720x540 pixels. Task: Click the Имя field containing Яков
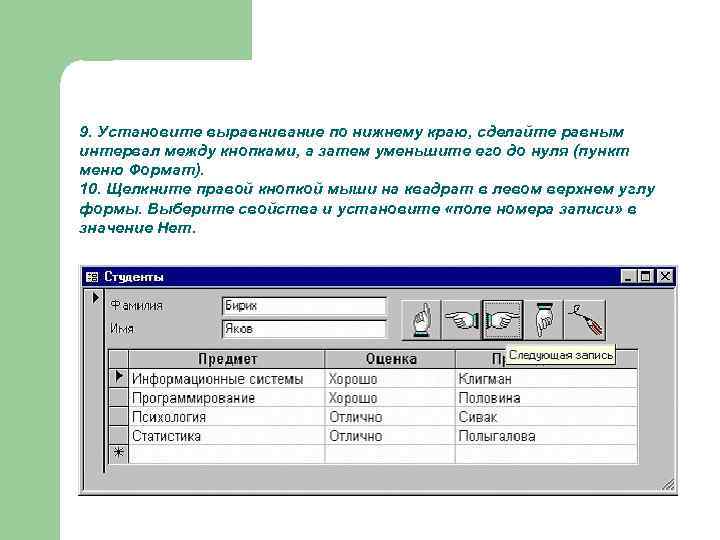pyautogui.click(x=304, y=329)
